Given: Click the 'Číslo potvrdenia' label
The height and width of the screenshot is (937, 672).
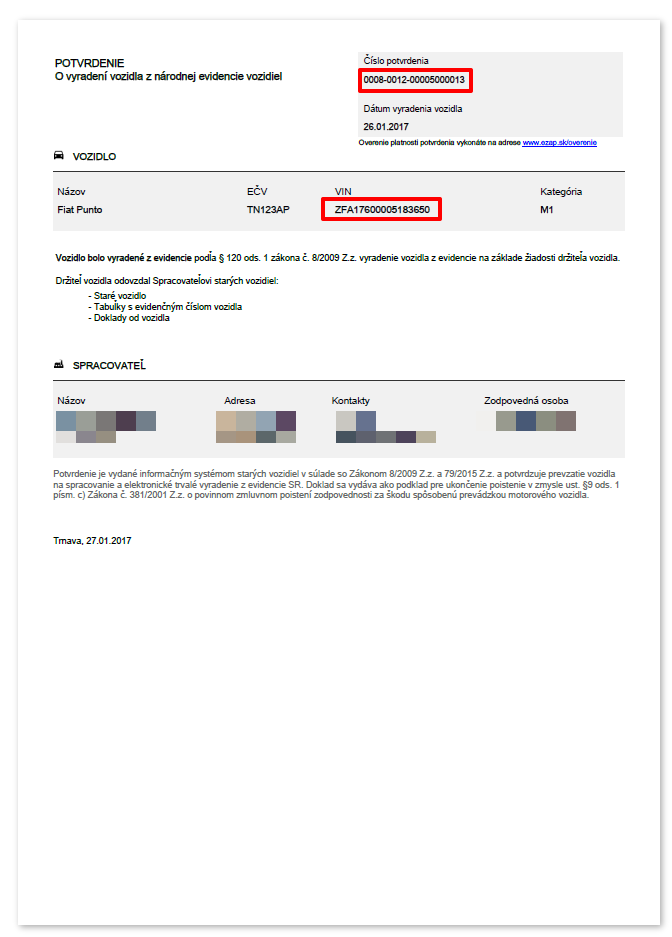Looking at the screenshot, I should 396,61.
